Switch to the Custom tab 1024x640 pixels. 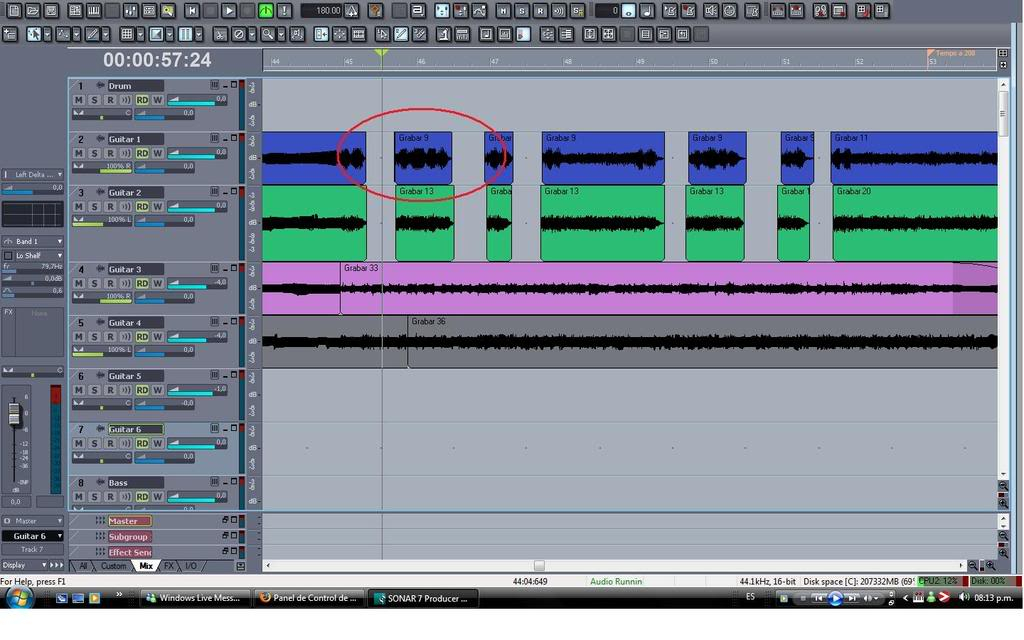114,566
